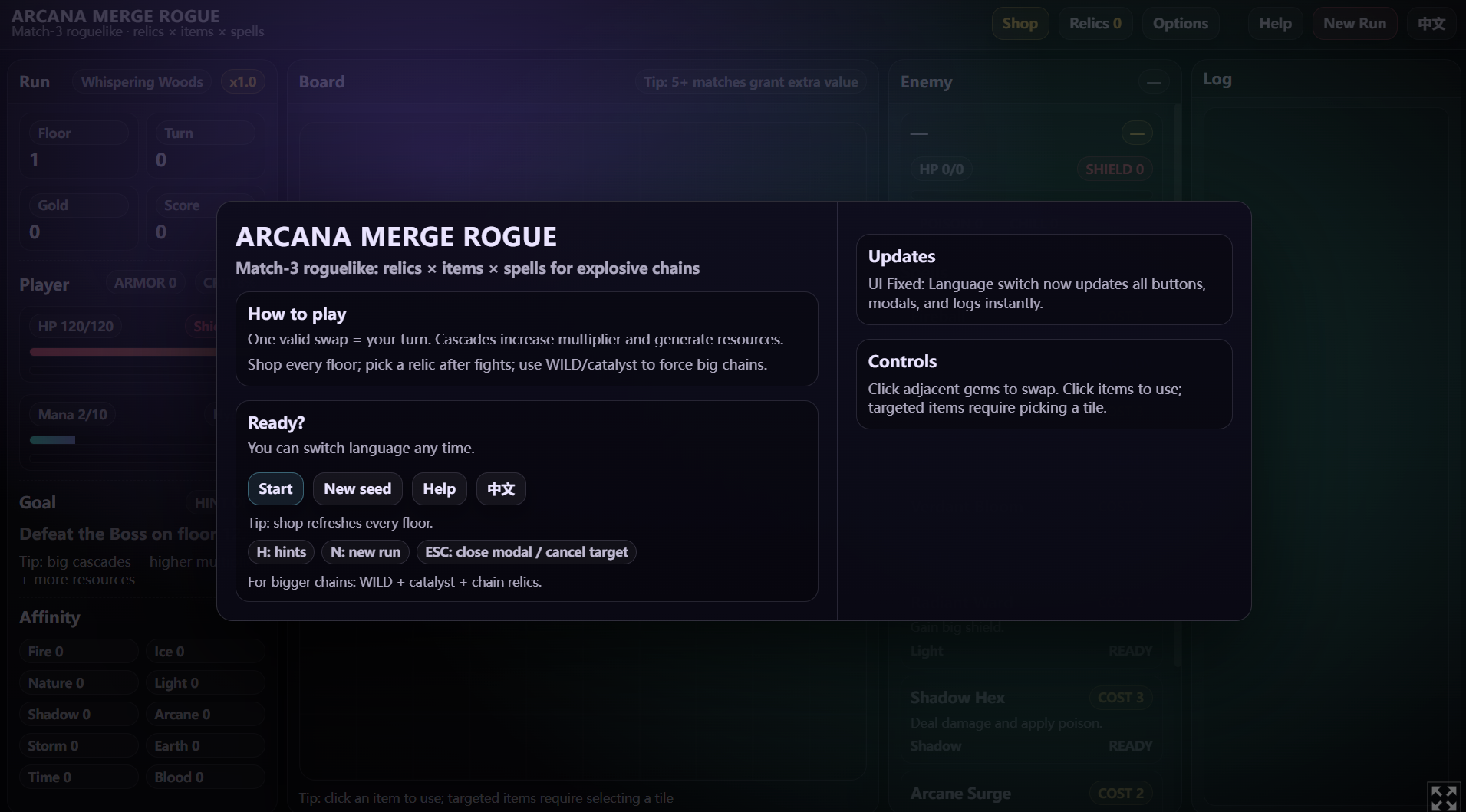Click the Start button in the dialog
This screenshot has width=1466, height=812.
click(275, 488)
